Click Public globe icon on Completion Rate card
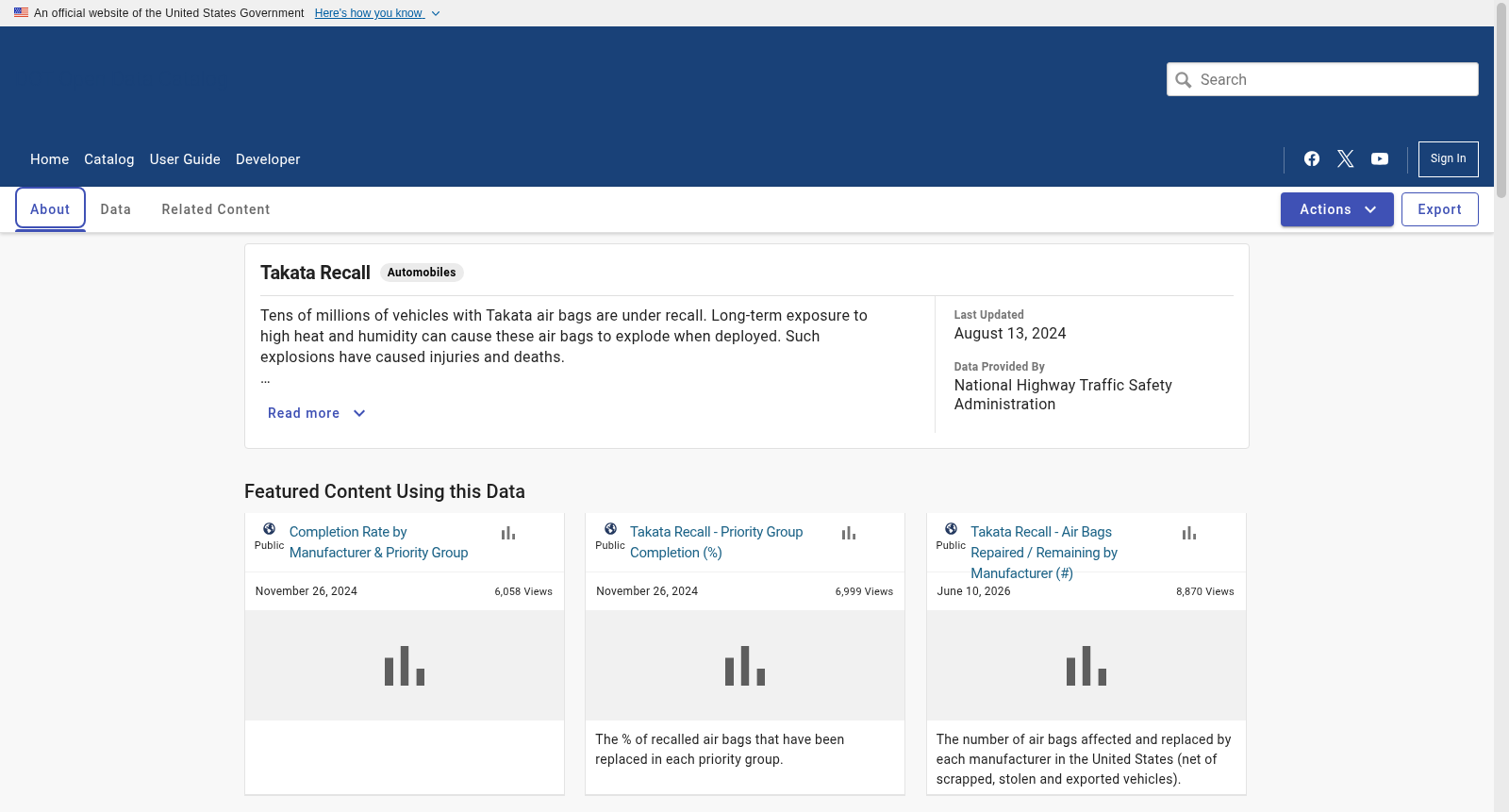1509x812 pixels. click(270, 529)
